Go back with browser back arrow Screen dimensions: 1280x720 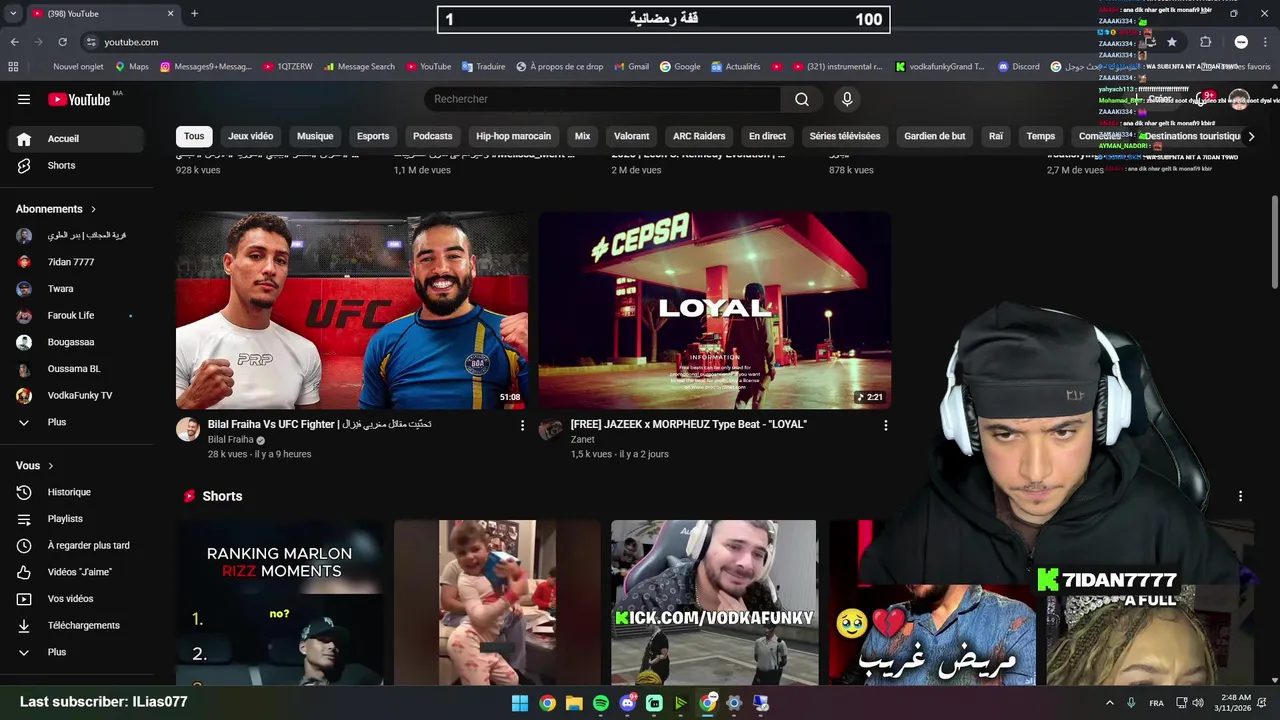click(x=14, y=42)
